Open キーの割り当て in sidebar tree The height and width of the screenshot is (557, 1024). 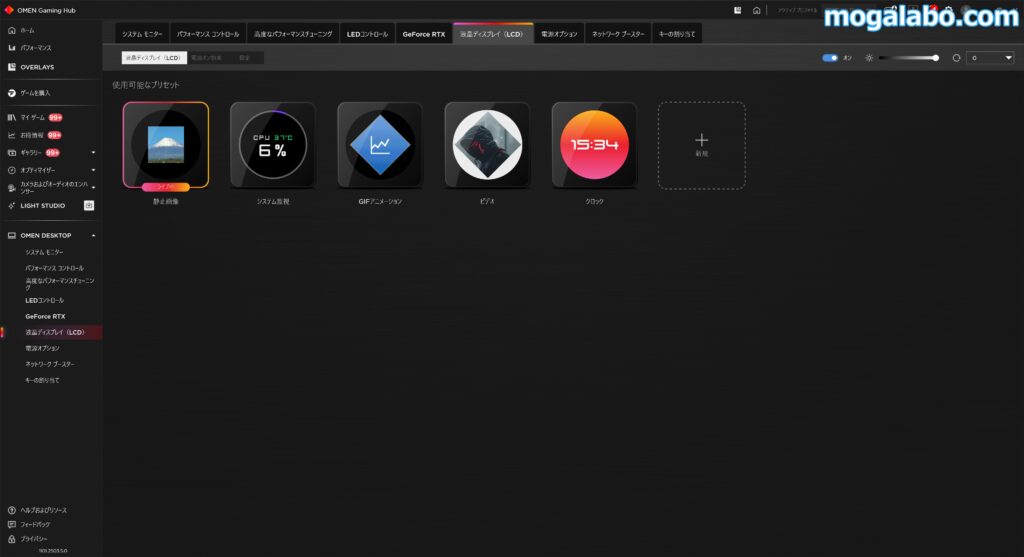42,381
